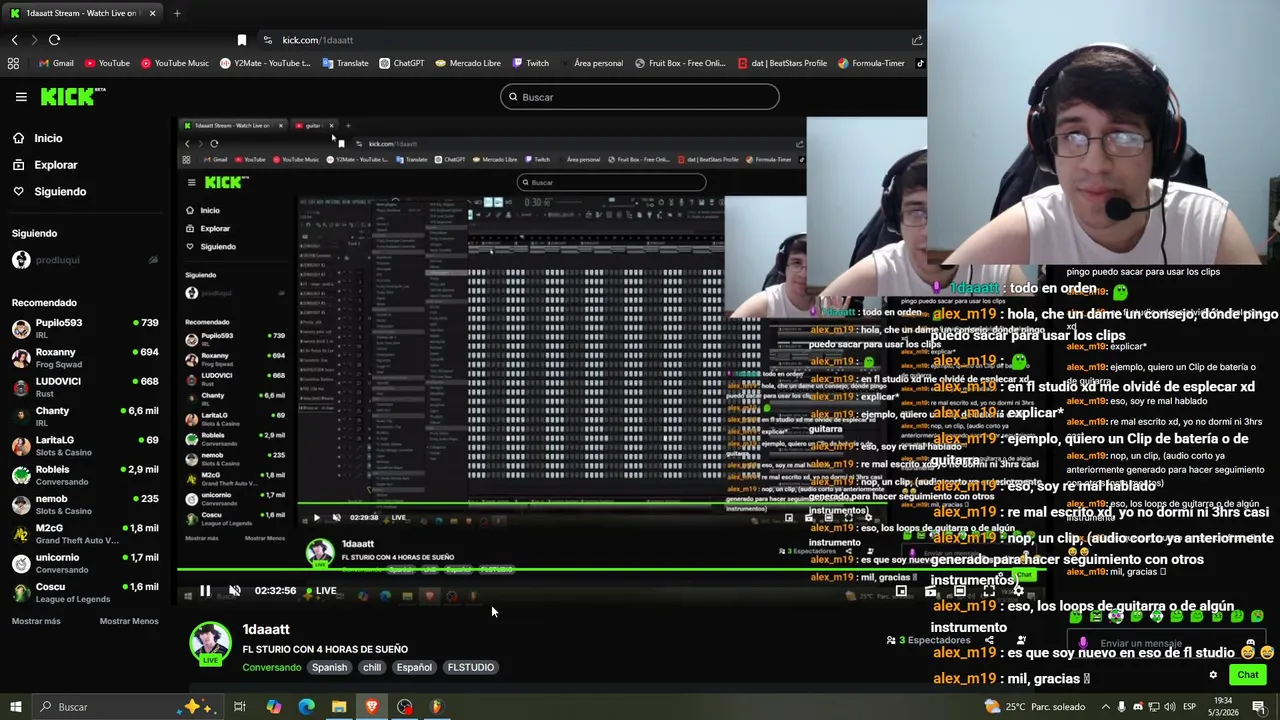Image resolution: width=1280 pixels, height=720 pixels.
Task: Open recommended channel Robleis
Action: (85, 474)
